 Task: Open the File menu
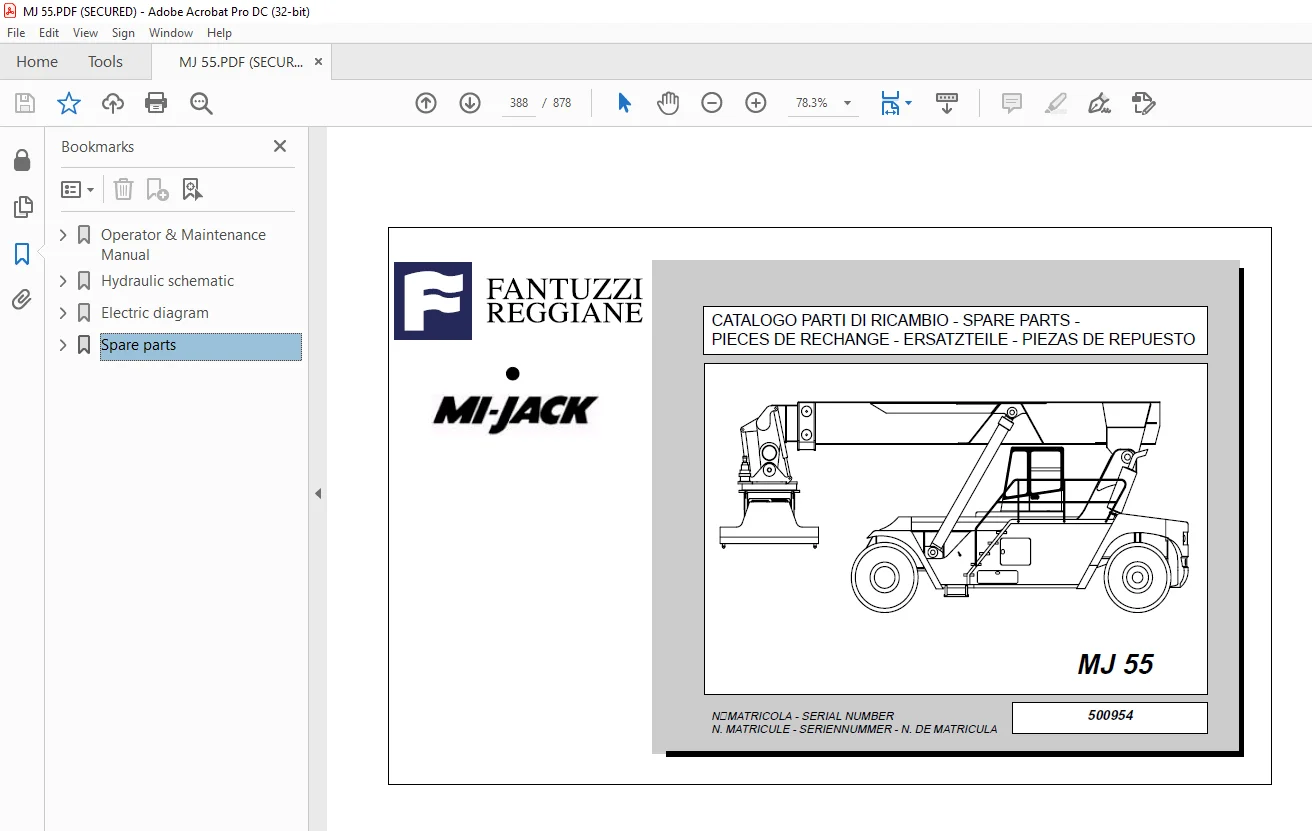pos(16,33)
